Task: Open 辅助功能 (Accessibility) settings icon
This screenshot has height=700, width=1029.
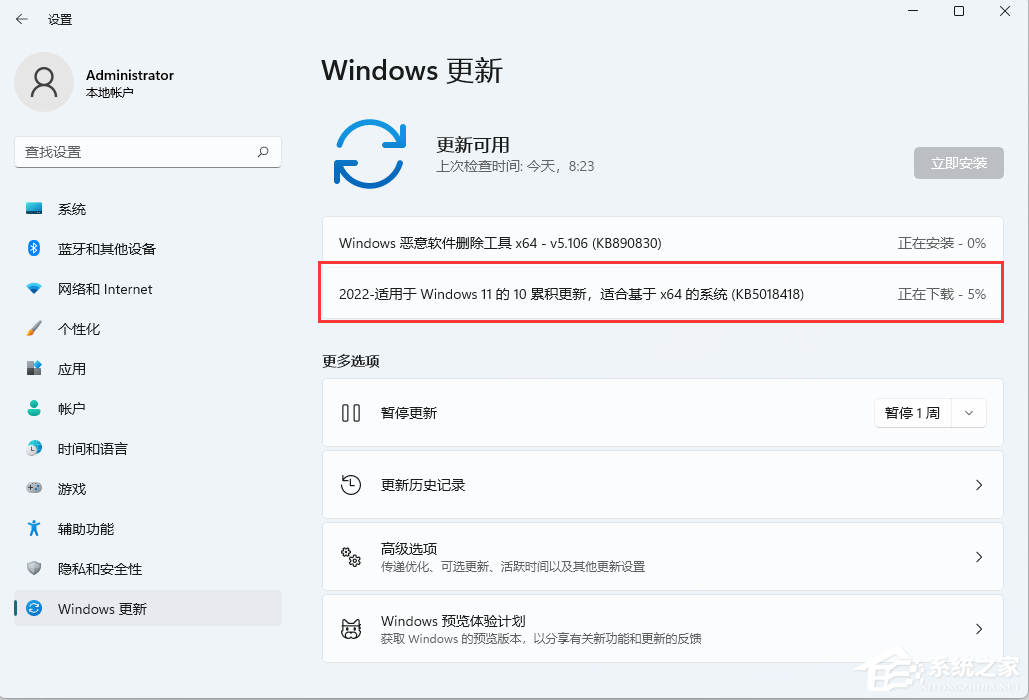Action: [28, 528]
